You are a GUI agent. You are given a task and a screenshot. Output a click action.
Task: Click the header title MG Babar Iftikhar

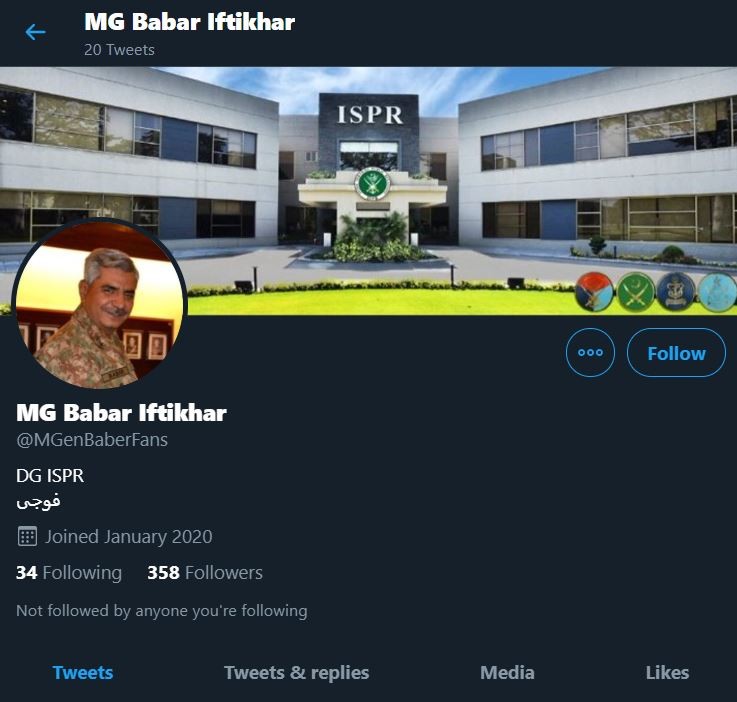(x=189, y=22)
